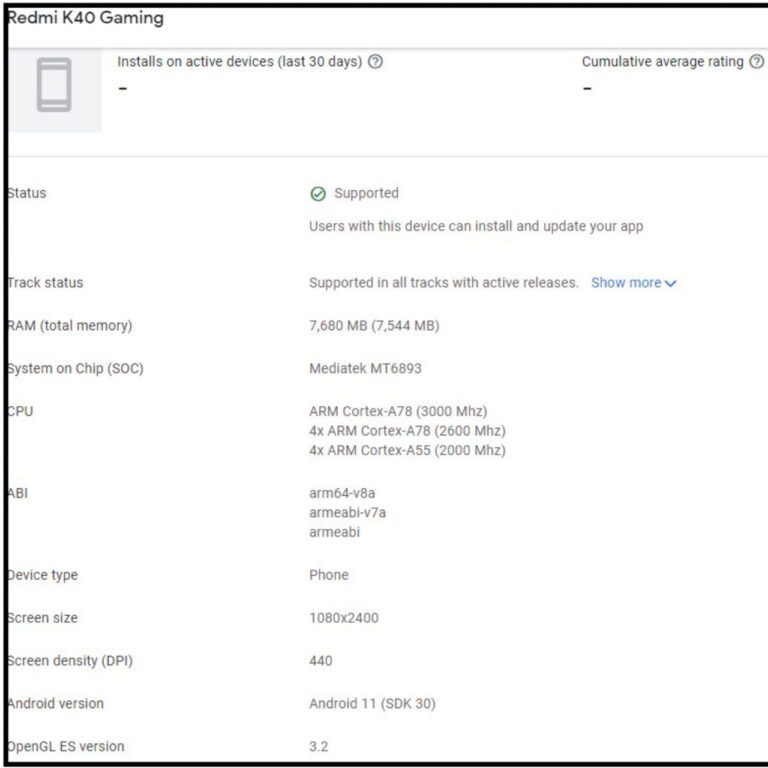The height and width of the screenshot is (768, 768).
Task: Click the Redmi K40 Gaming title
Action: 86,18
